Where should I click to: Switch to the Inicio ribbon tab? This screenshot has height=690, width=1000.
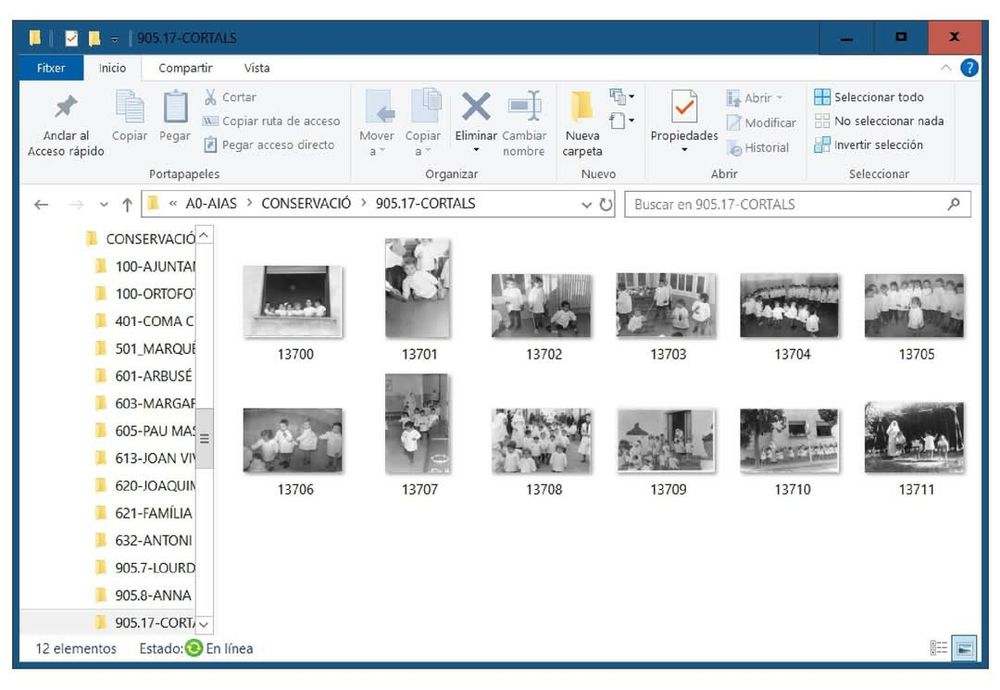[x=112, y=68]
